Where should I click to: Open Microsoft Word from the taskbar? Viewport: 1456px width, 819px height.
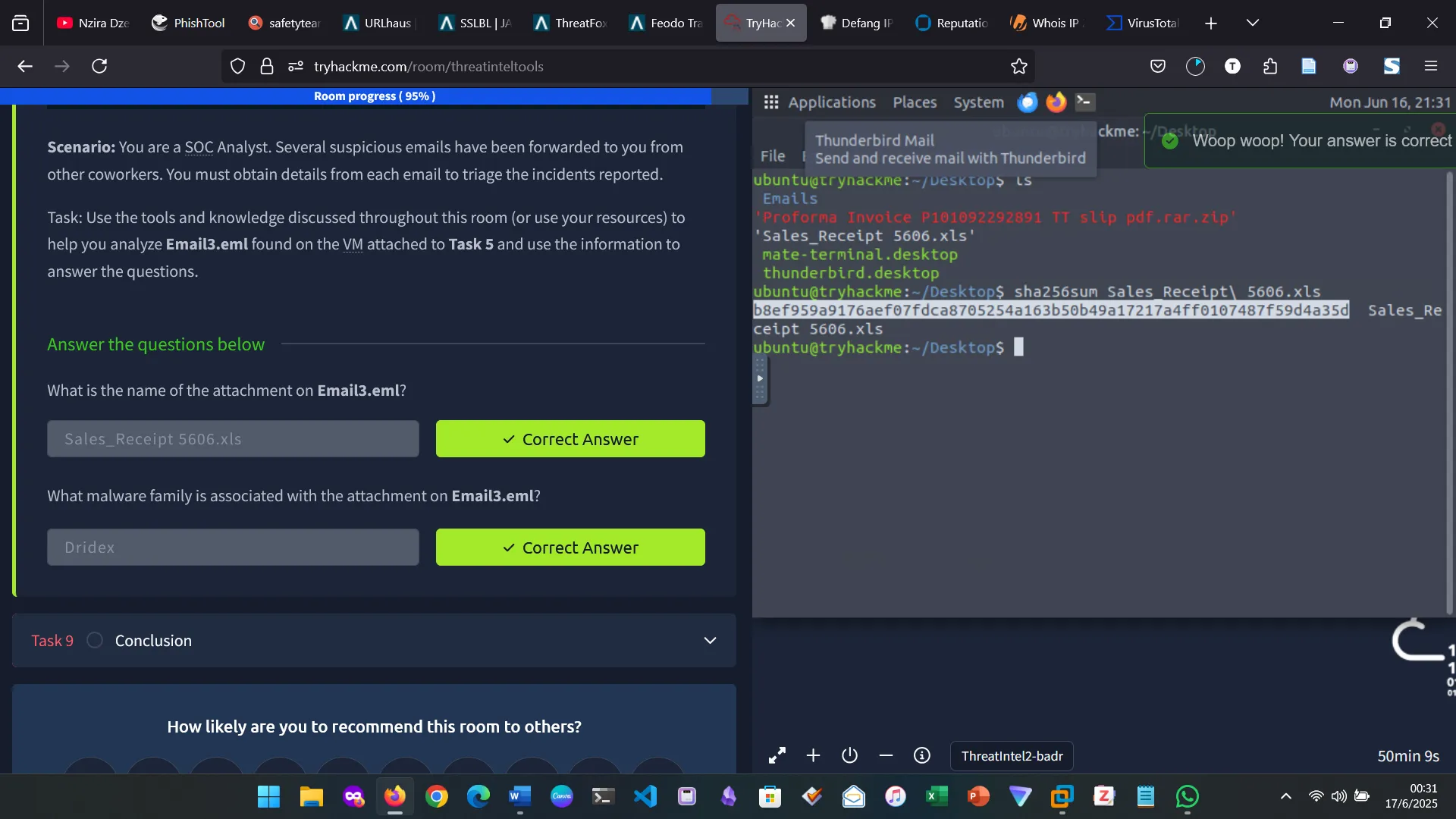[520, 796]
